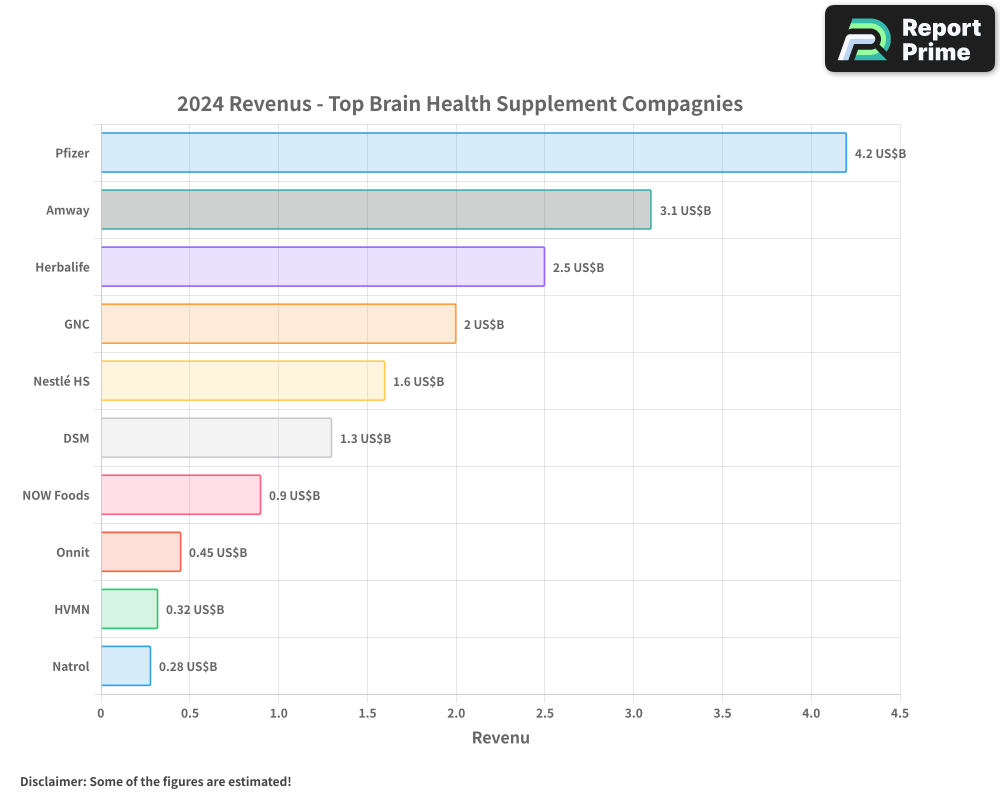Image resolution: width=1000 pixels, height=800 pixels.
Task: Click the GNC orange bar
Action: [278, 324]
